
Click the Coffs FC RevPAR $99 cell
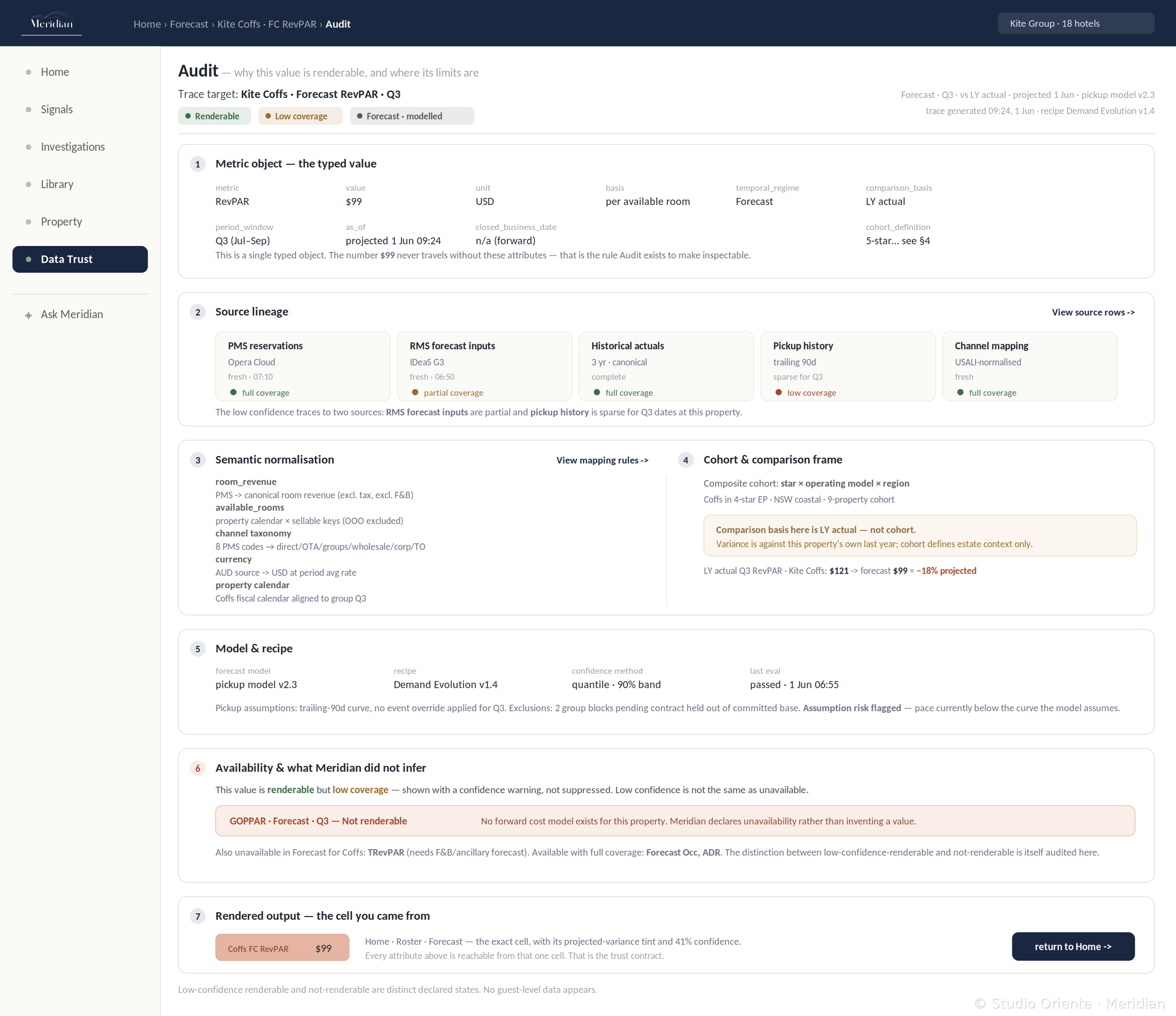[x=282, y=948]
